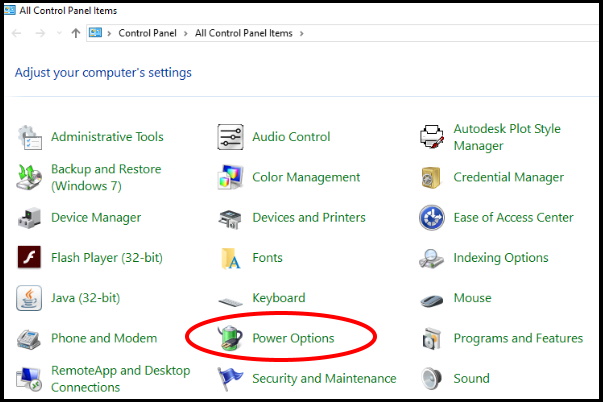The height and width of the screenshot is (402, 603).
Task: Open Backup and Restore (Windows 7) link
Action: [x=106, y=177]
